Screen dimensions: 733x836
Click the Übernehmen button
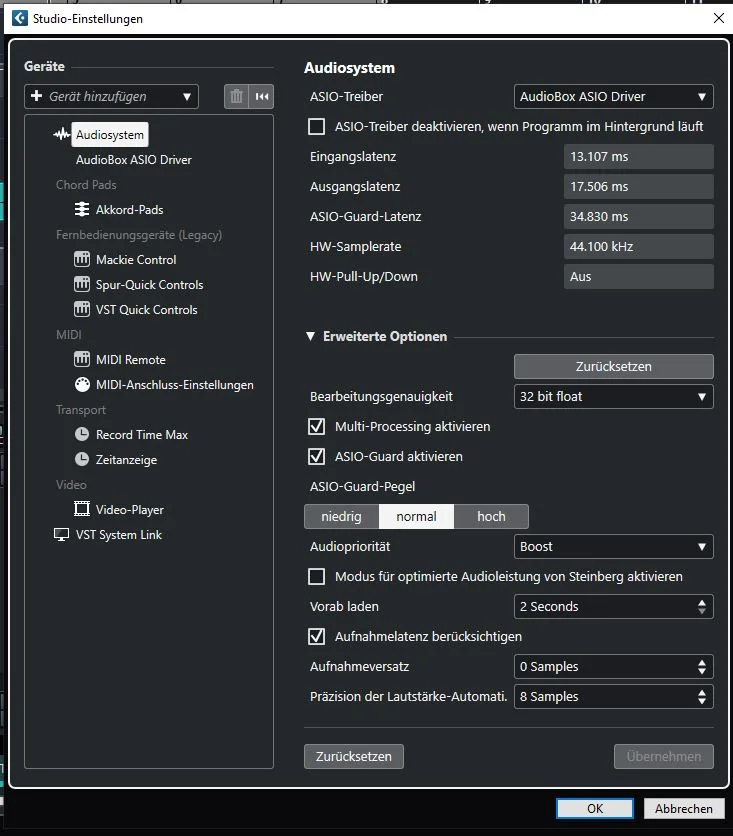click(x=664, y=757)
